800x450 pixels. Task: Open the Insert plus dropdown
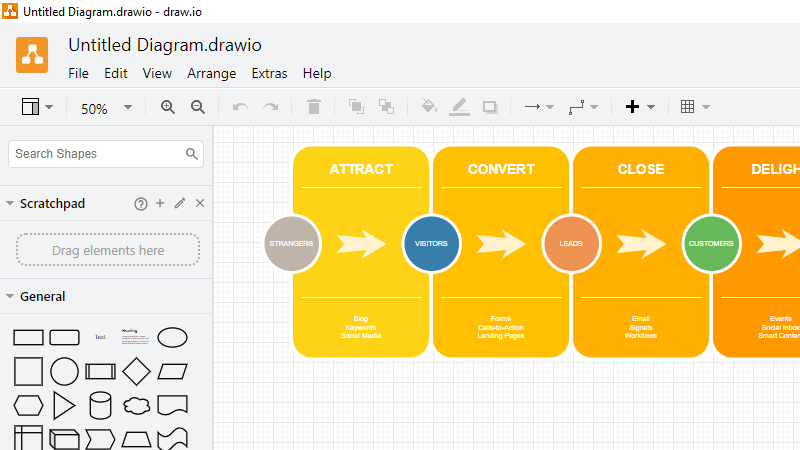point(639,107)
